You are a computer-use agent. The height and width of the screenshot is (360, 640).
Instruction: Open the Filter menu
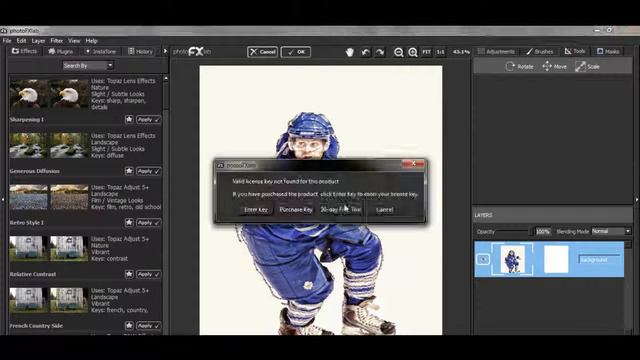click(x=56, y=41)
